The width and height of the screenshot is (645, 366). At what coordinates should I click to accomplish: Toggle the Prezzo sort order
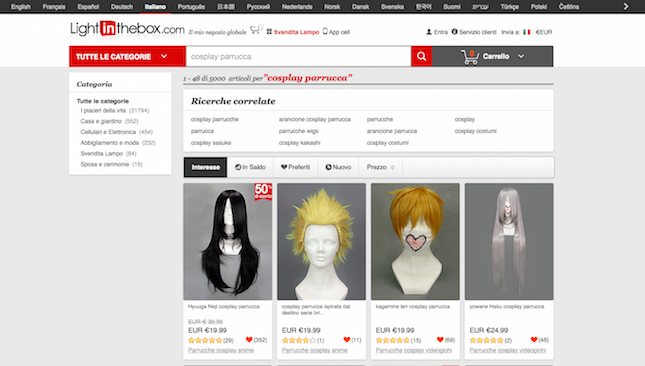point(381,167)
